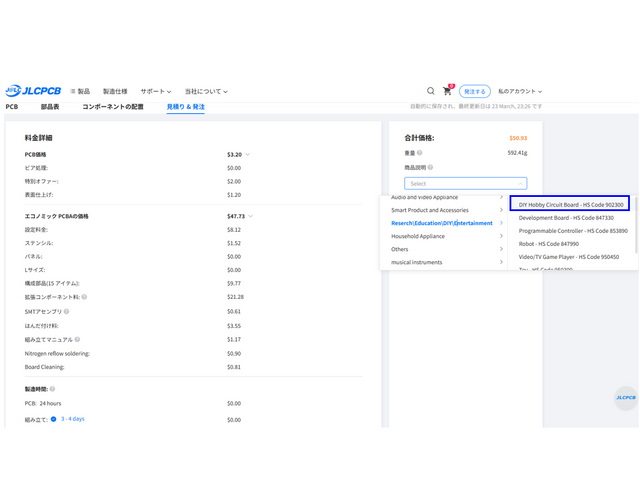Click the はんだ付け料 price $3.55

(234, 326)
